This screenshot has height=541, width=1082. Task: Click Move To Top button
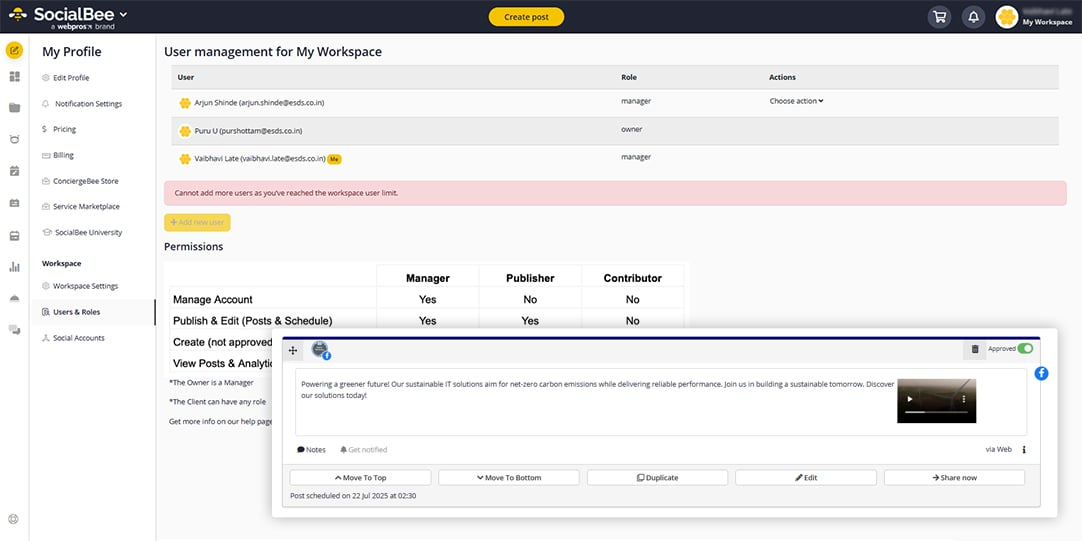click(x=360, y=478)
